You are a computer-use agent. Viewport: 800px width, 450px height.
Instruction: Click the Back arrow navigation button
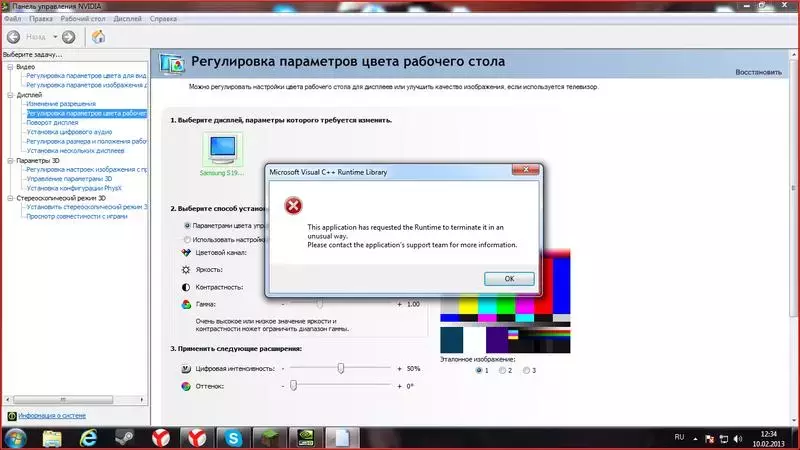point(14,37)
